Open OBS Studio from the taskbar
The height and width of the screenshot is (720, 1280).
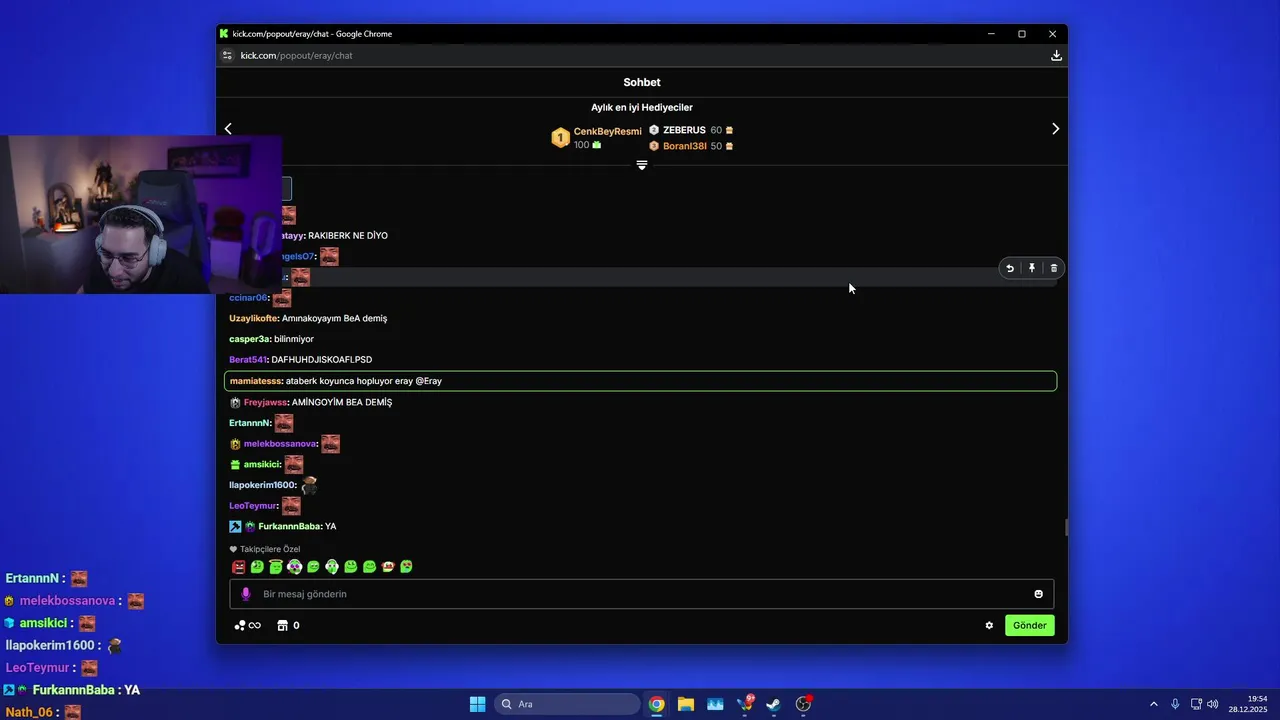[x=803, y=704]
